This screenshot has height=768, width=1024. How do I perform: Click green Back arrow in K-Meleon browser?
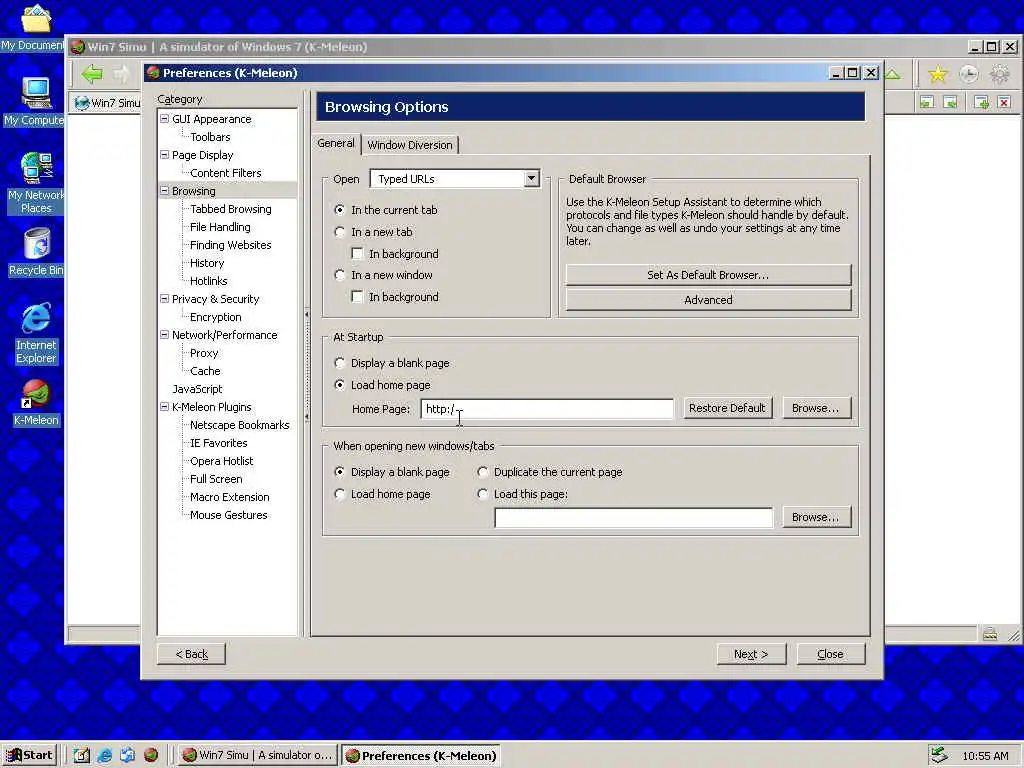tap(92, 74)
